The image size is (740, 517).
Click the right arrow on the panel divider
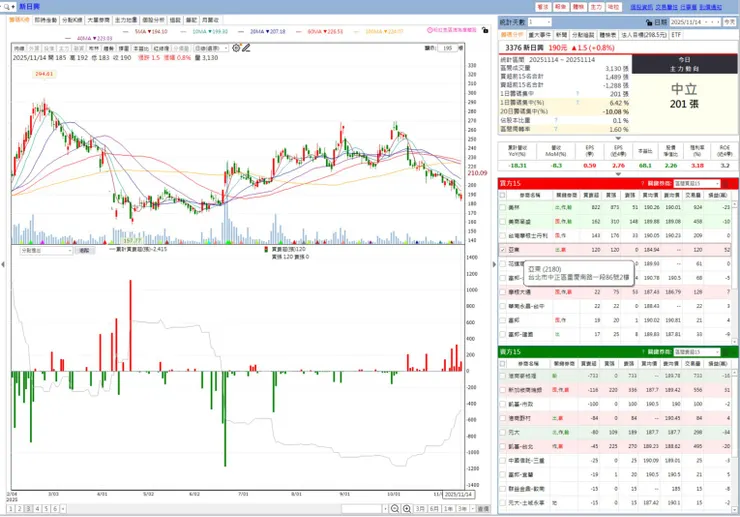[x=494, y=264]
